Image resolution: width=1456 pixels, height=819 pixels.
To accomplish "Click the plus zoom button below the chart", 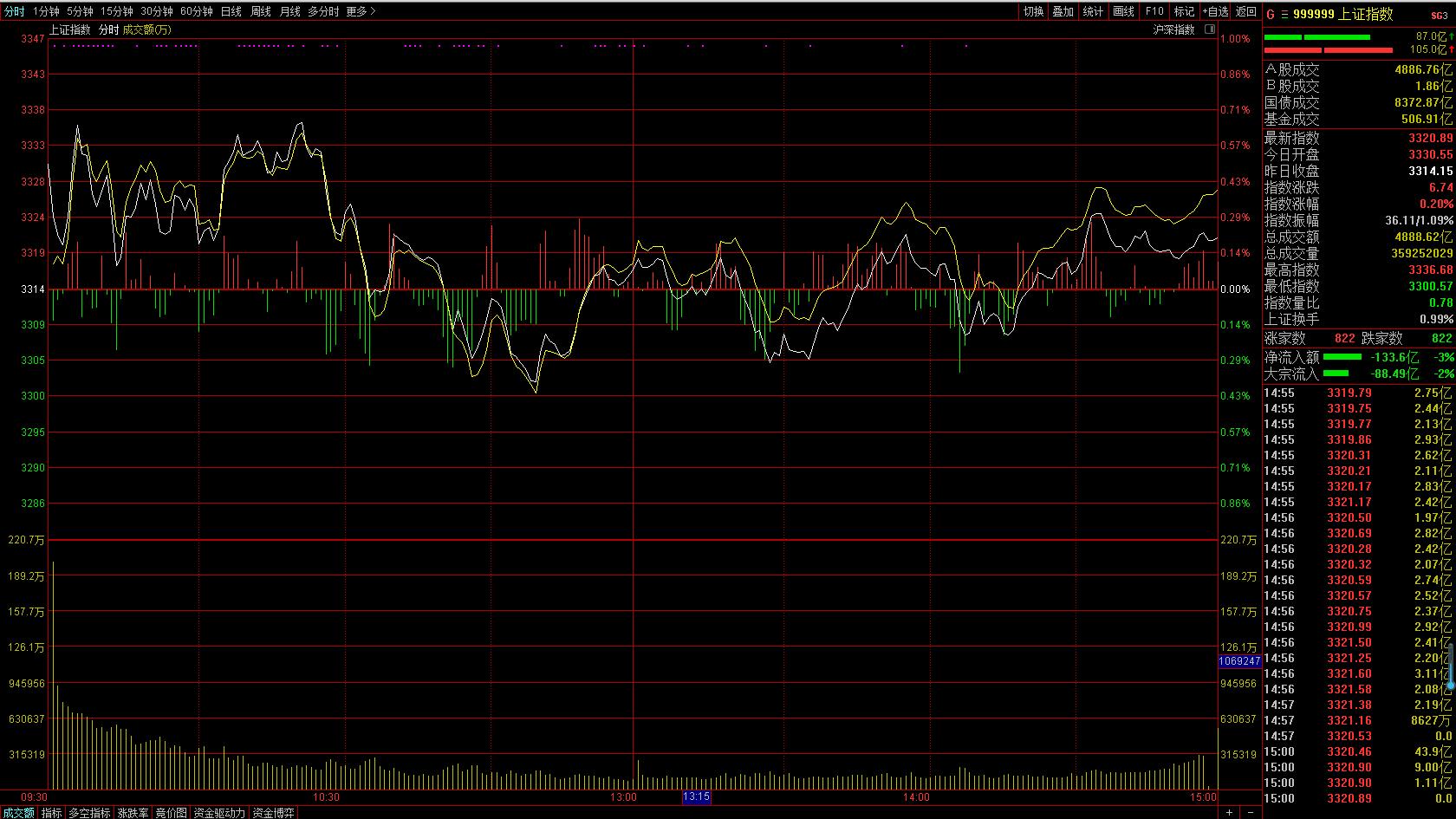I will [1230, 812].
